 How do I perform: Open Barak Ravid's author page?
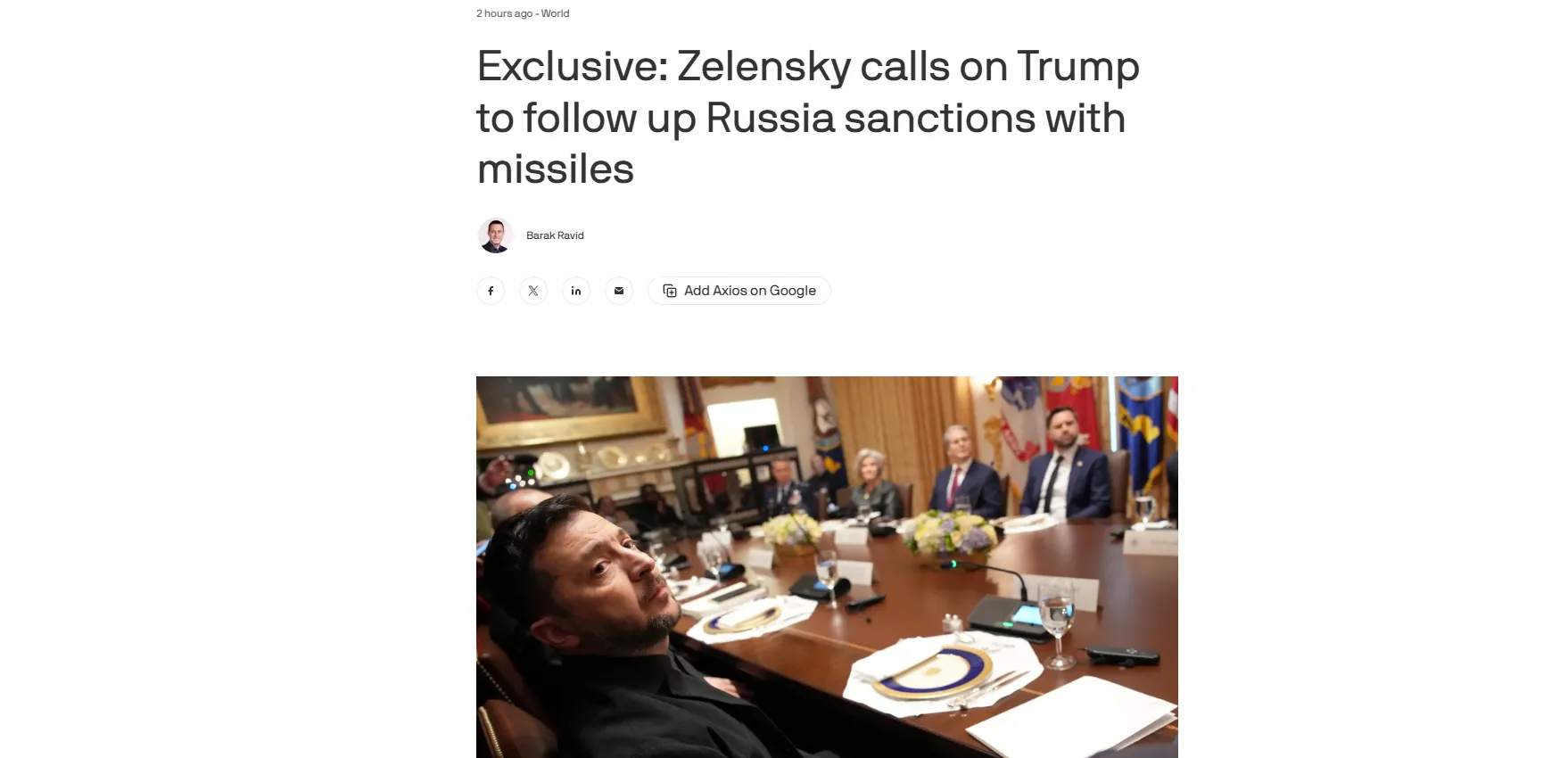coord(555,235)
